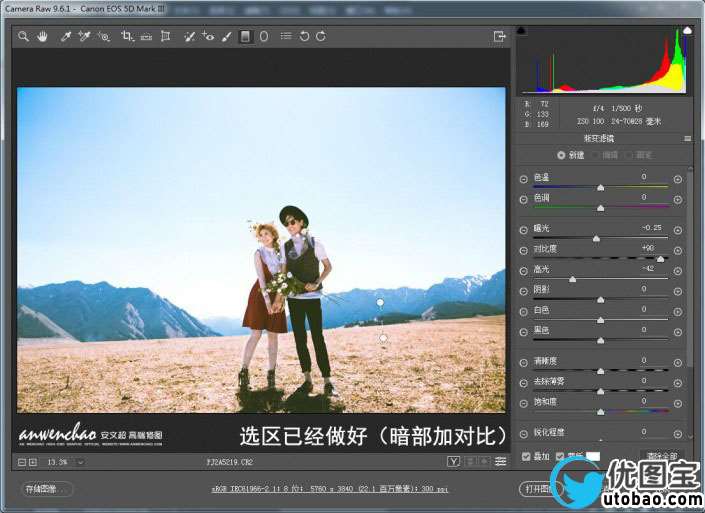This screenshot has width=705, height=513.
Task: Choose the Graduated Filter tool
Action: coord(246,37)
